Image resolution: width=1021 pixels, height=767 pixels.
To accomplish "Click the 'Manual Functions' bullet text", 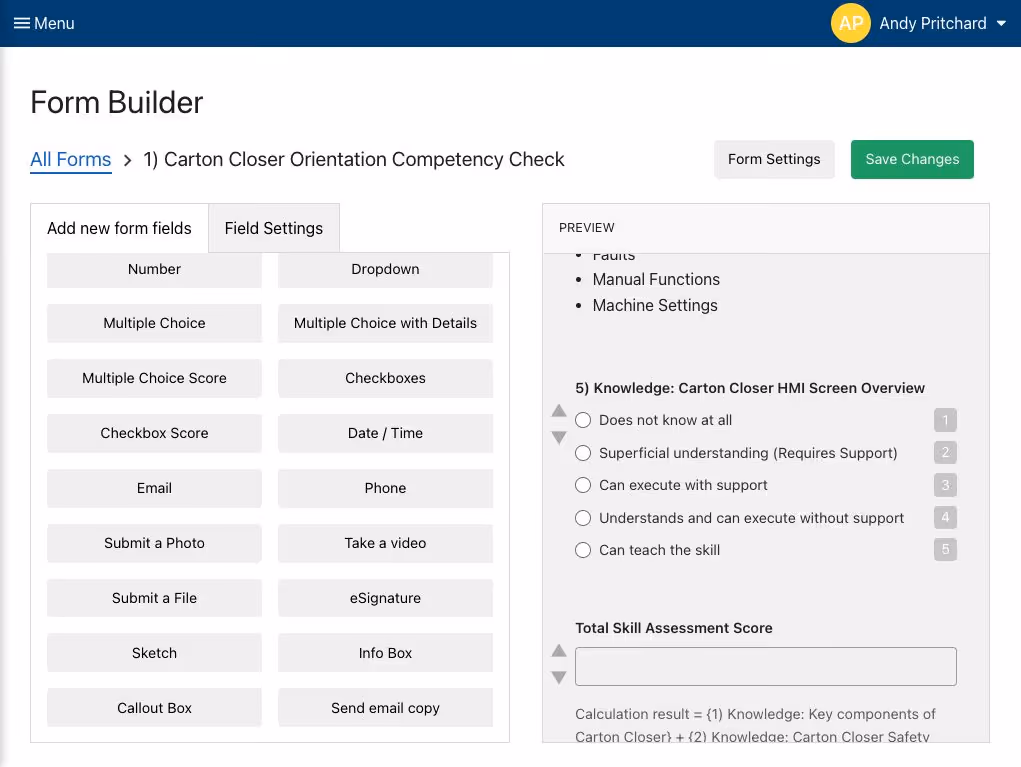I will 656,279.
